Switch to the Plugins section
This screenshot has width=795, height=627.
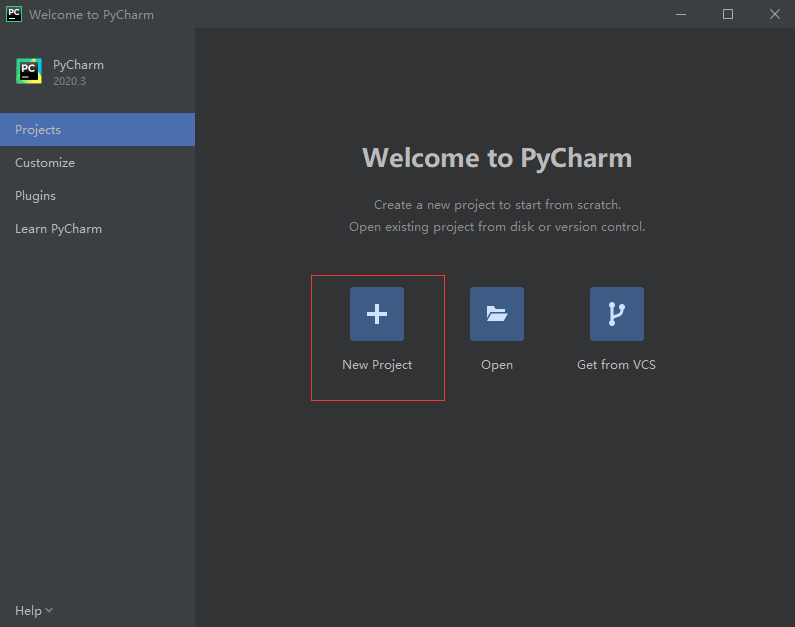(97, 196)
